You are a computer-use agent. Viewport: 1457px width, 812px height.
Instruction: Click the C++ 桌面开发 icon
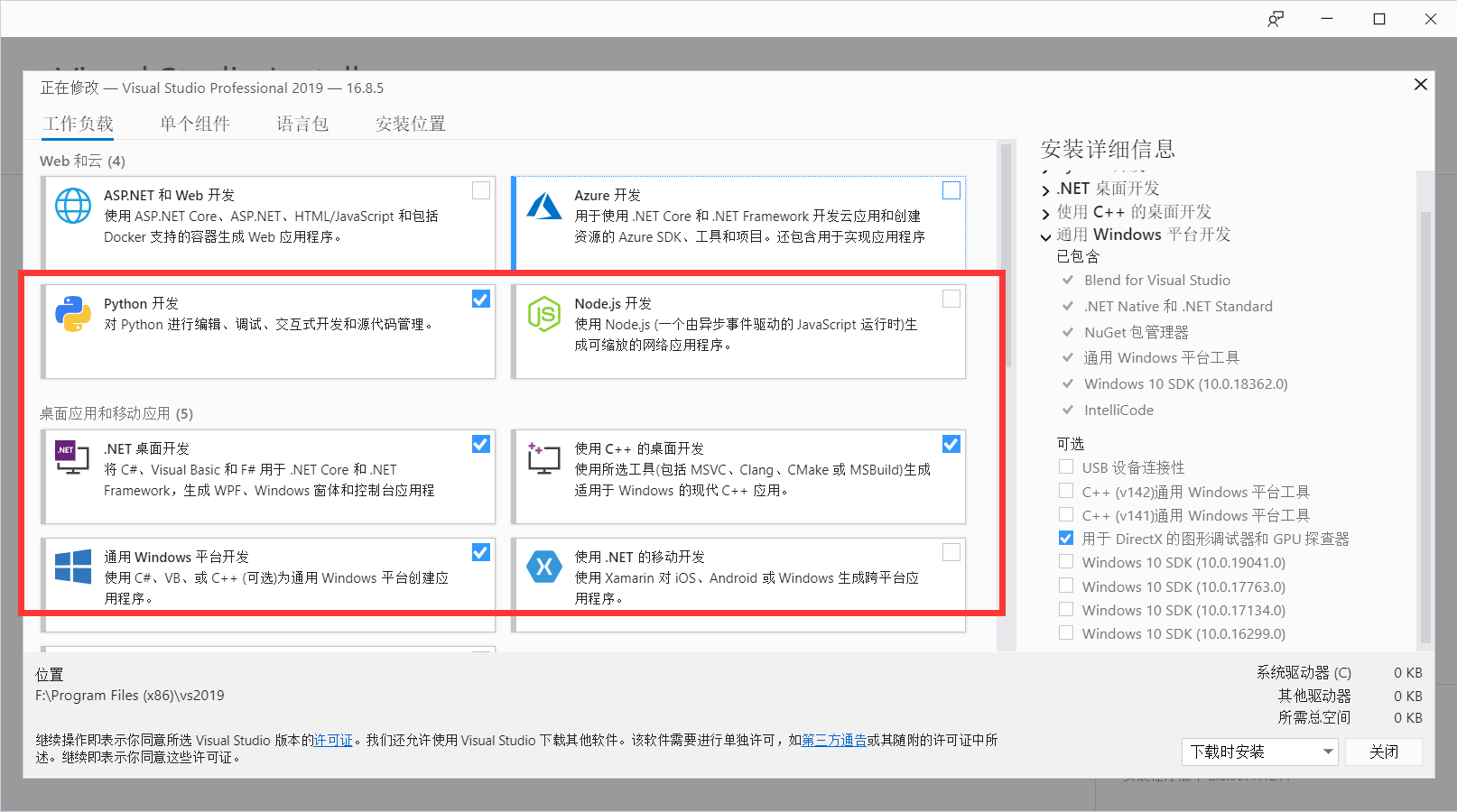coord(543,460)
